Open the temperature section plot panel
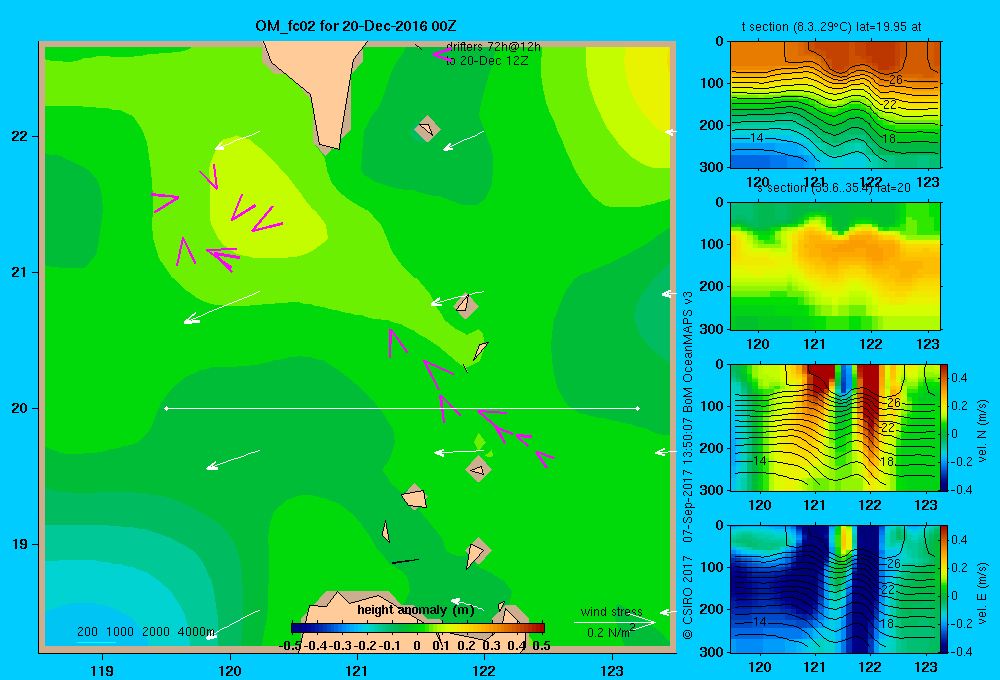Image resolution: width=1000 pixels, height=680 pixels. click(x=835, y=104)
